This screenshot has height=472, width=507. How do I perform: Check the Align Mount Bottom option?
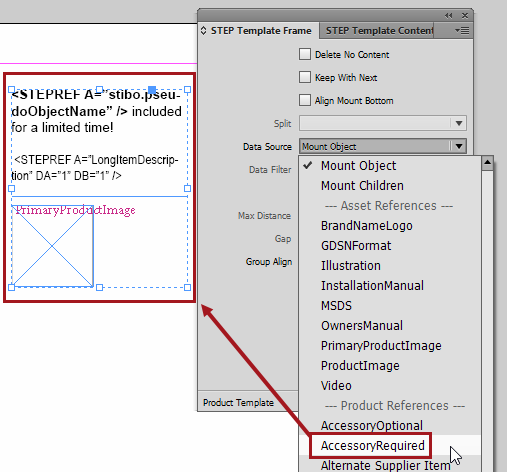pyautogui.click(x=305, y=100)
